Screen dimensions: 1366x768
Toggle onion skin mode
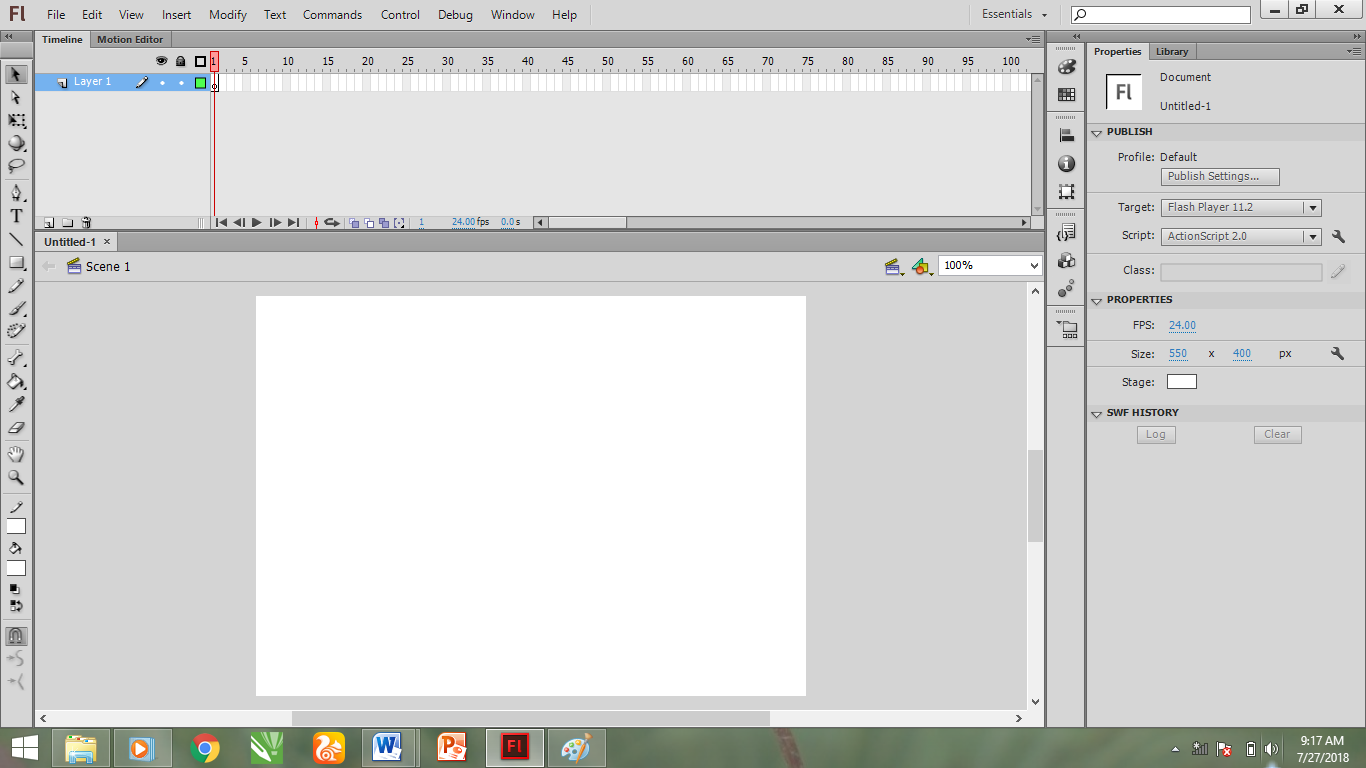point(352,222)
